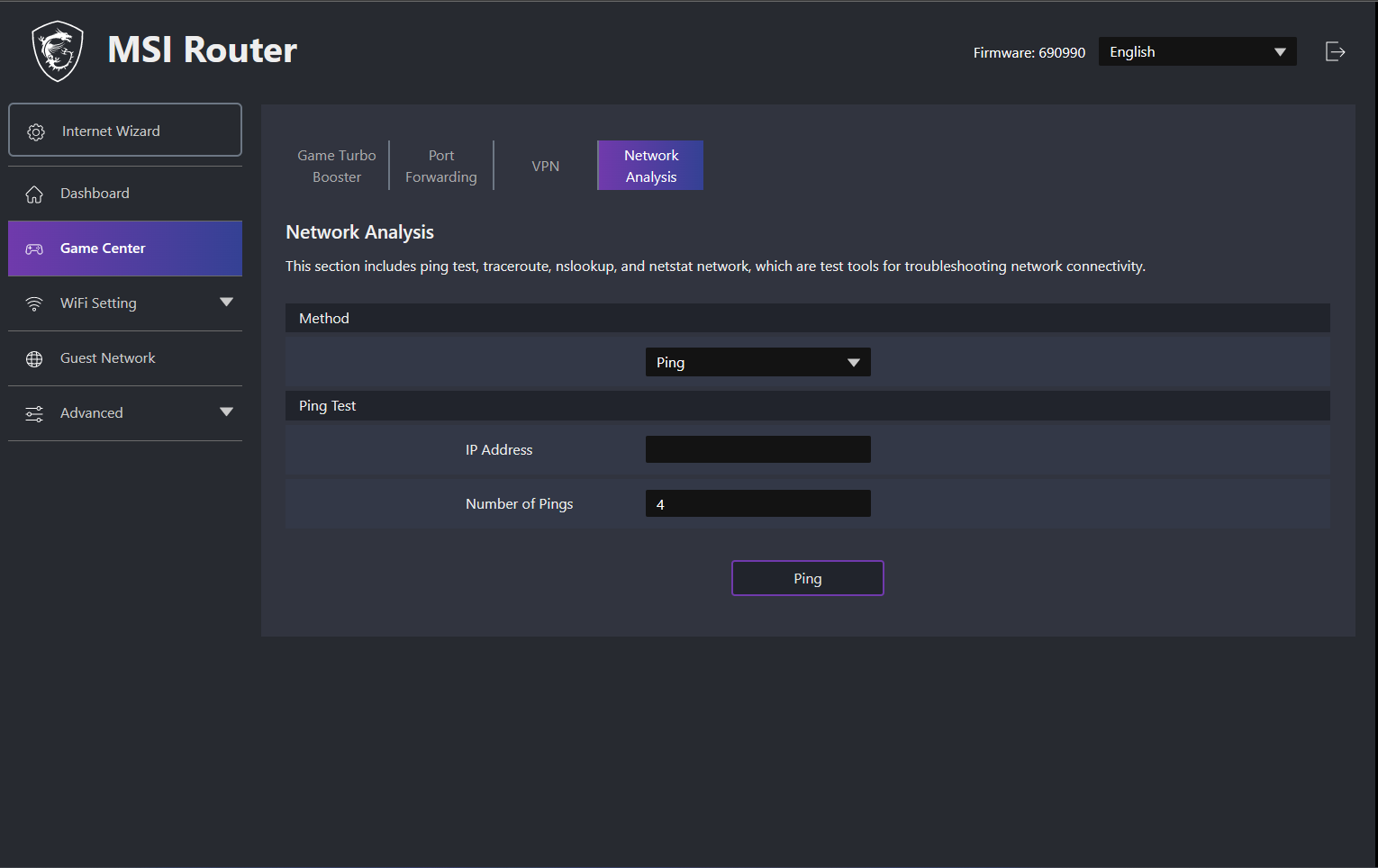
Task: Click the Number of Pings field
Action: pos(757,504)
